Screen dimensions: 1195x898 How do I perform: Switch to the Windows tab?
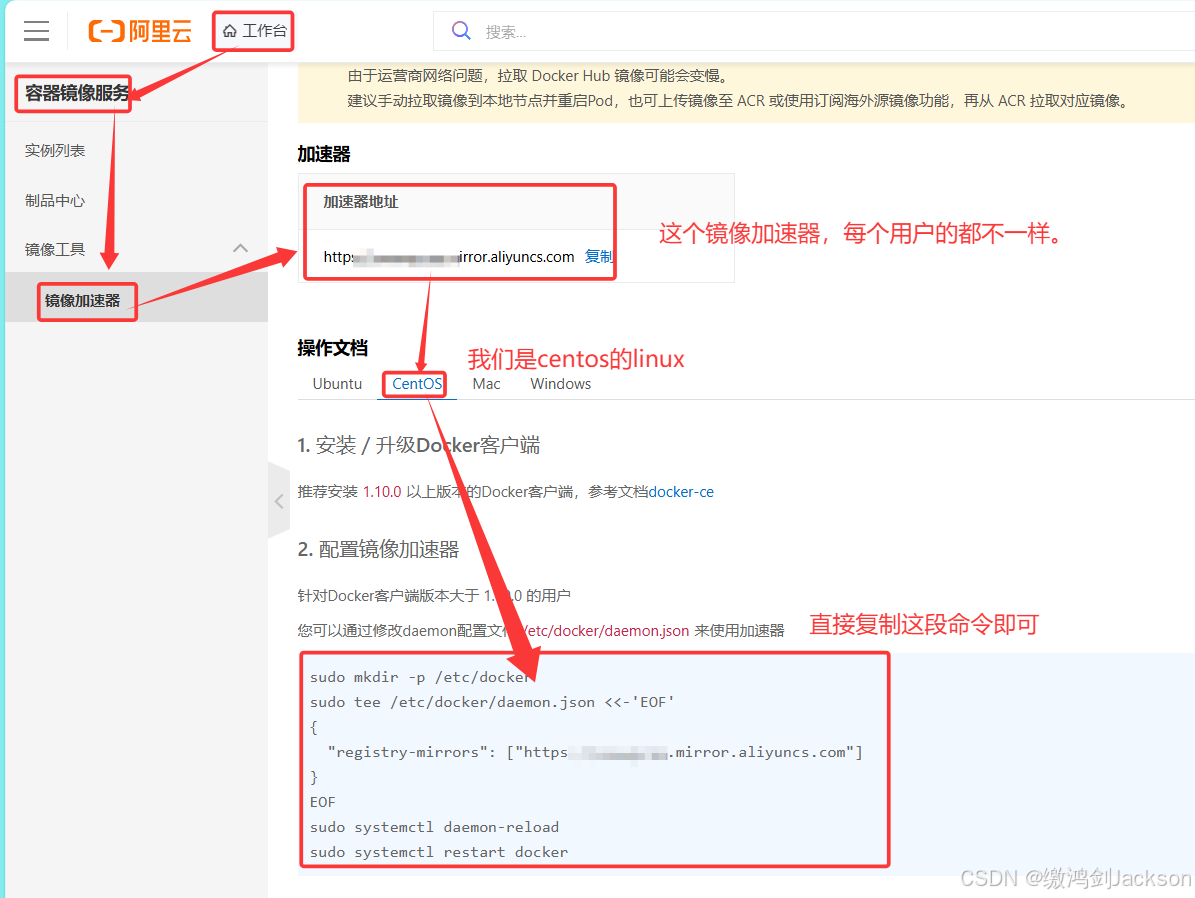[x=560, y=383]
